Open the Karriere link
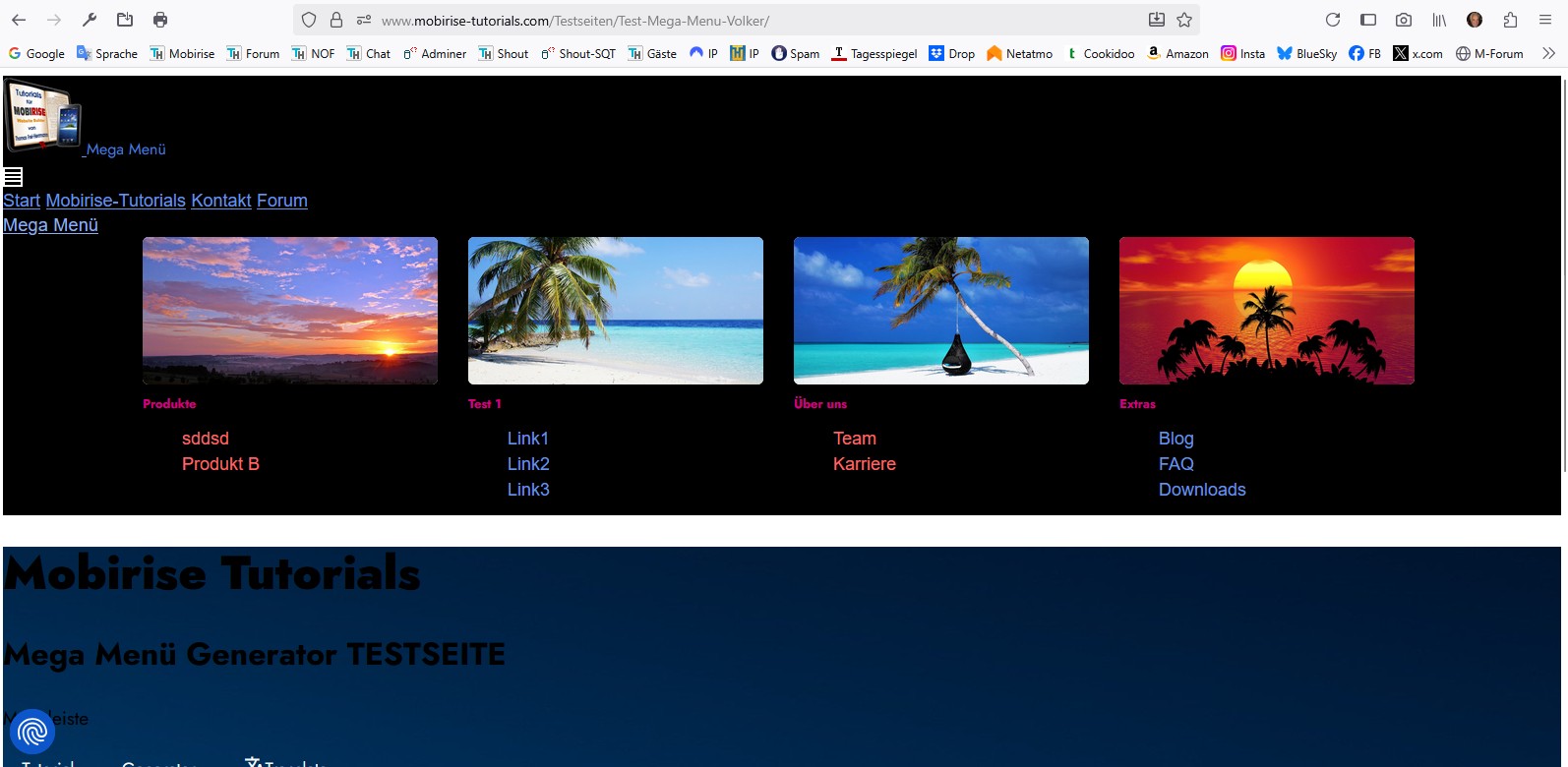1568x767 pixels. tap(865, 464)
